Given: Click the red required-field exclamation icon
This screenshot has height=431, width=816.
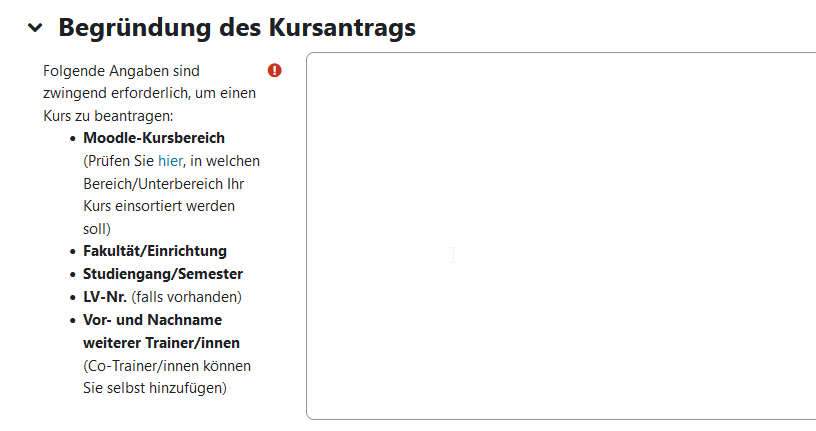Looking at the screenshot, I should [275, 71].
